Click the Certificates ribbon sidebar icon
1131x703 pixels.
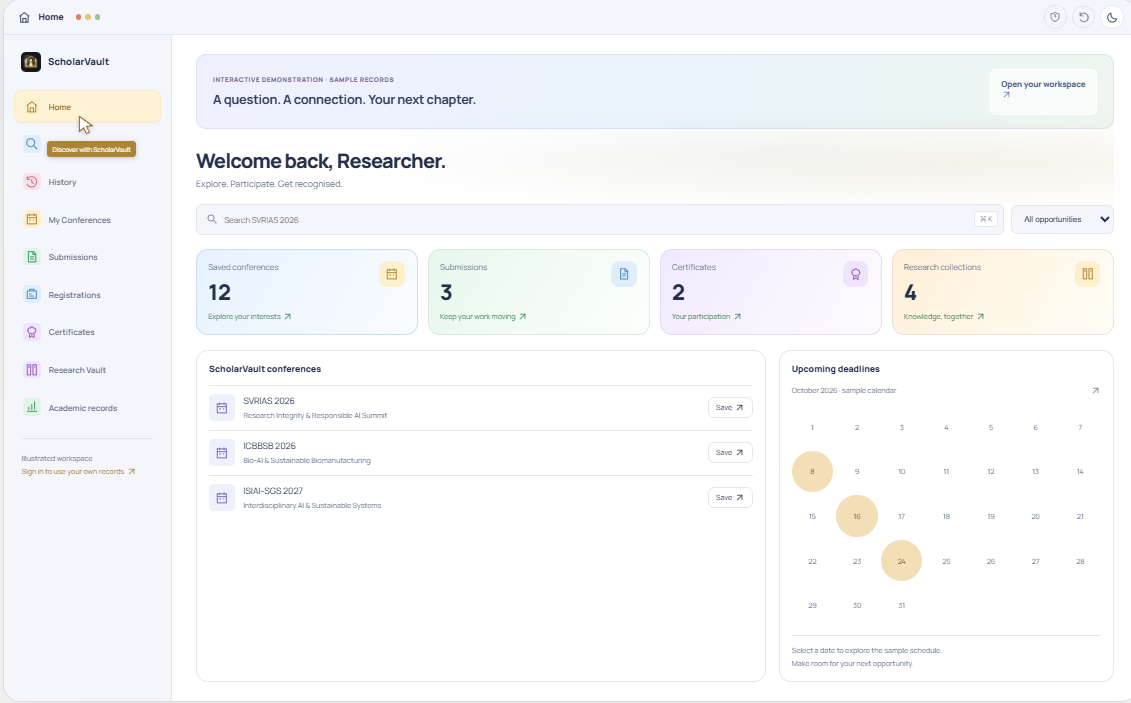click(32, 332)
